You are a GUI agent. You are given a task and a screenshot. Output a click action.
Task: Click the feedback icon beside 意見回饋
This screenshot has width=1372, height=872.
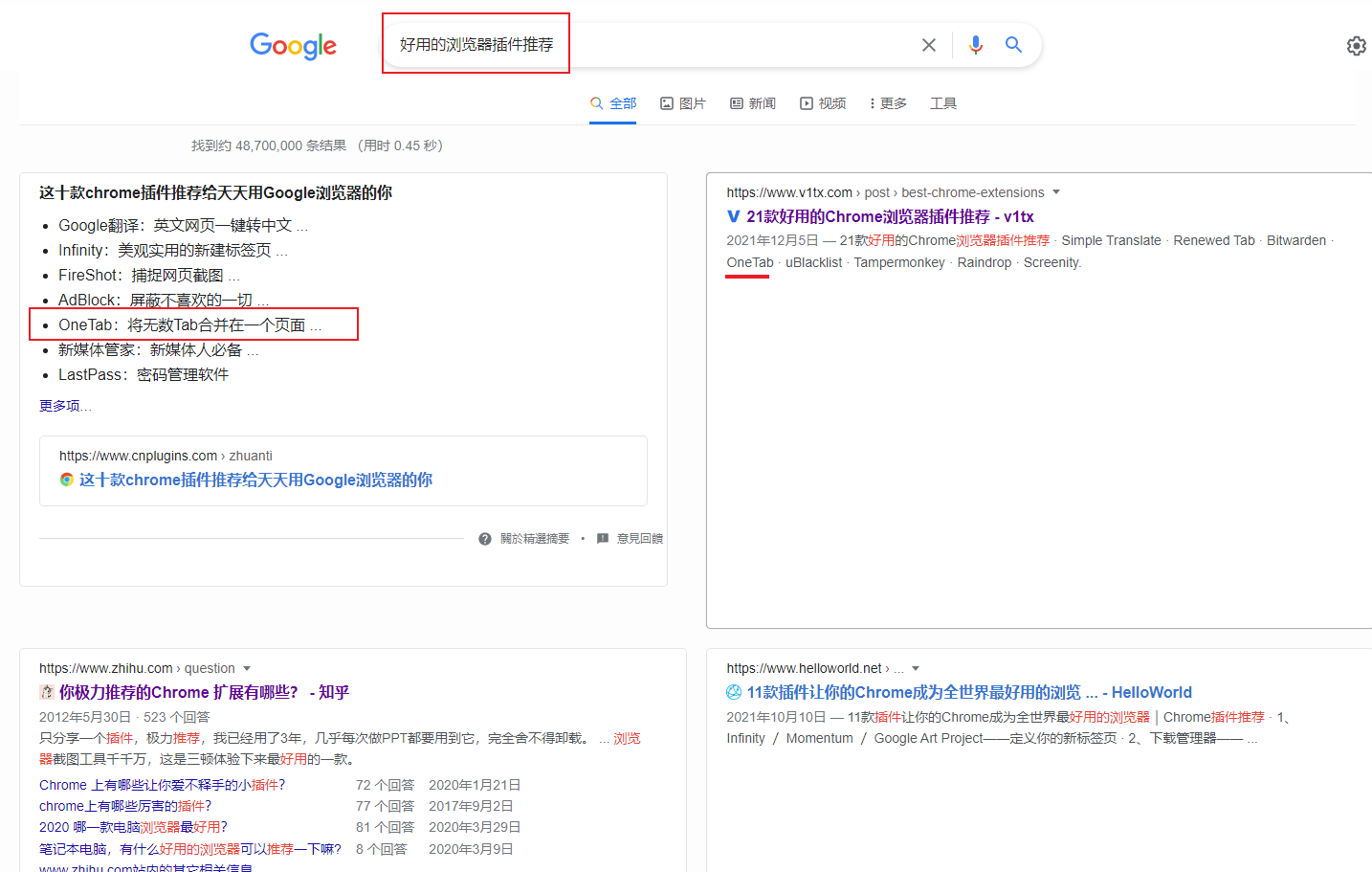click(603, 539)
